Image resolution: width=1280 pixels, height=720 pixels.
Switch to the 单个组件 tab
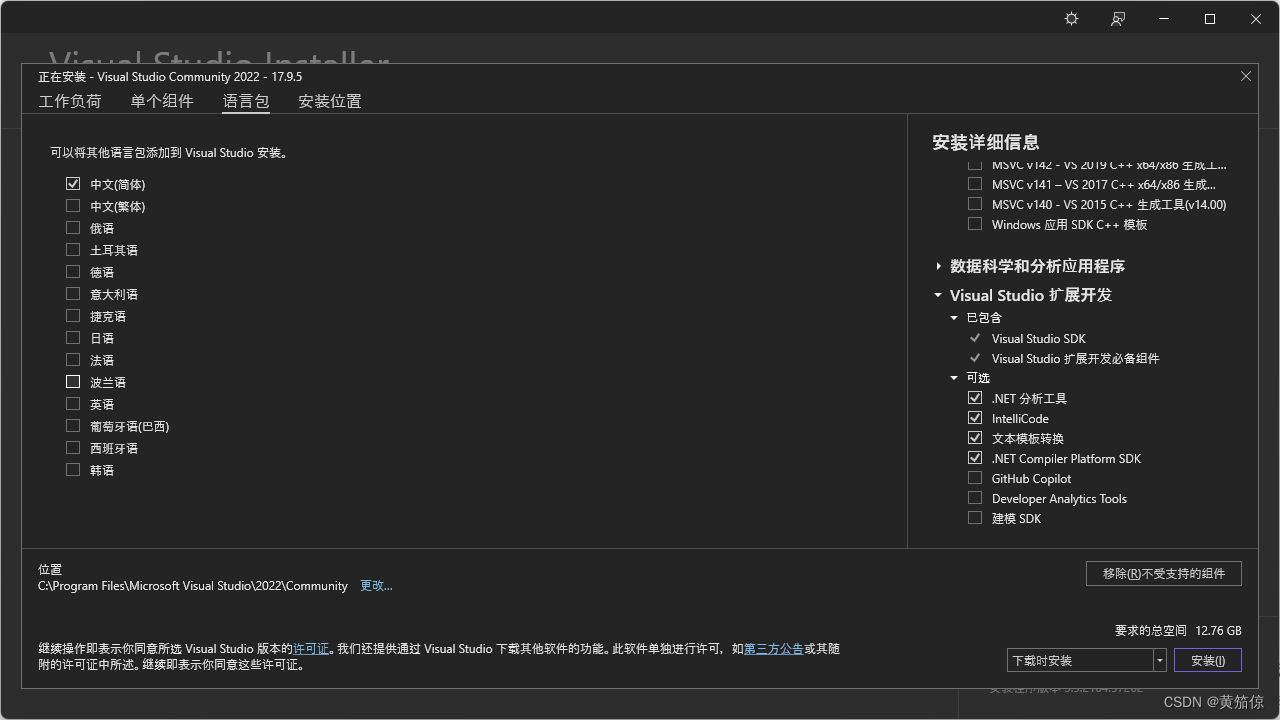pyautogui.click(x=162, y=101)
